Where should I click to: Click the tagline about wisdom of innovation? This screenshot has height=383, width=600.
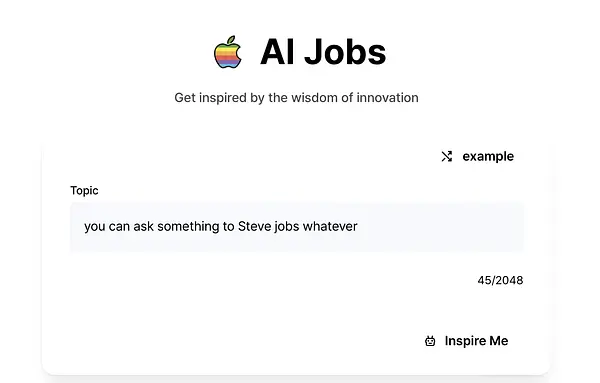[296, 98]
